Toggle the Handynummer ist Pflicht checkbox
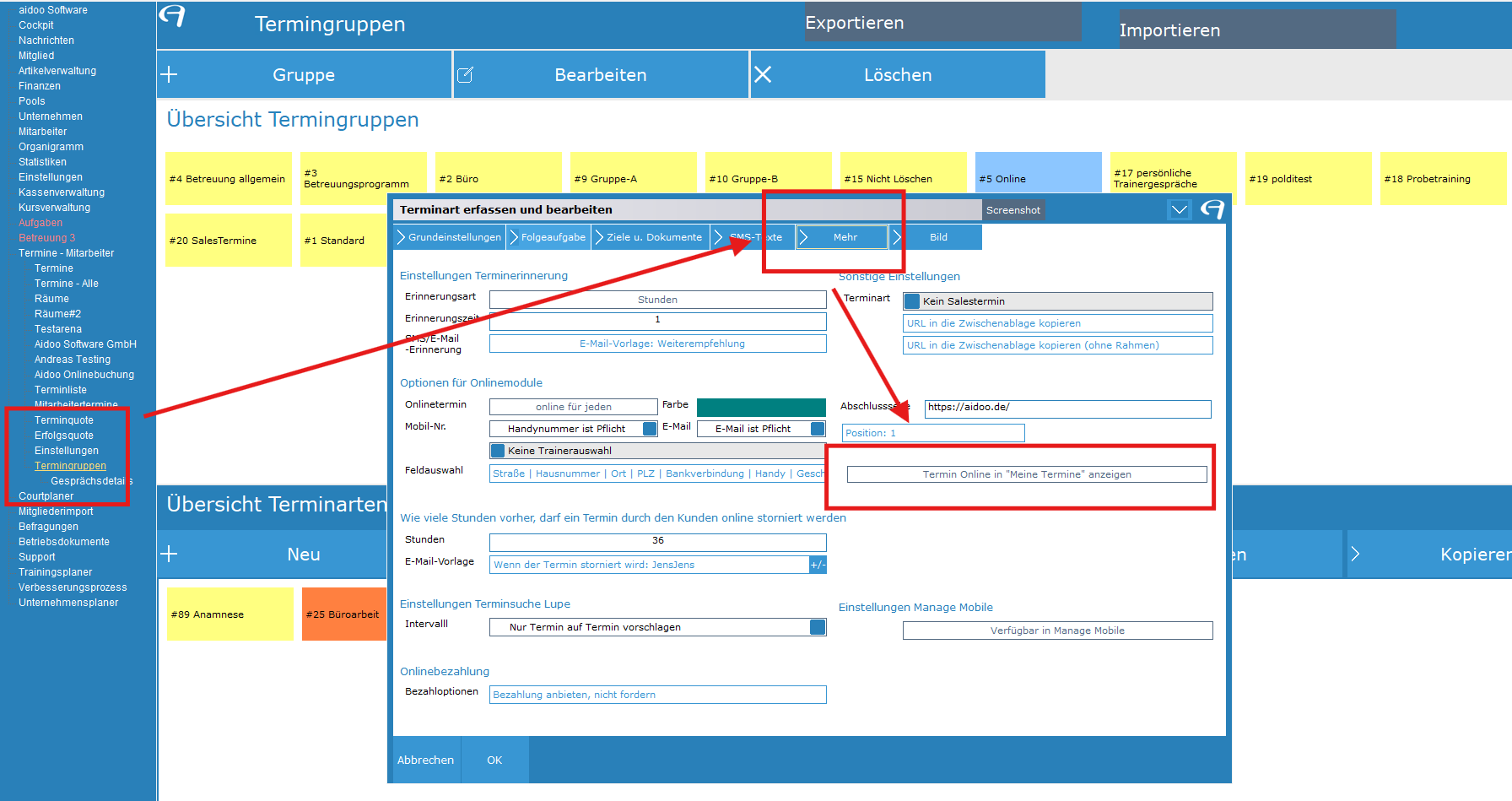 (649, 429)
